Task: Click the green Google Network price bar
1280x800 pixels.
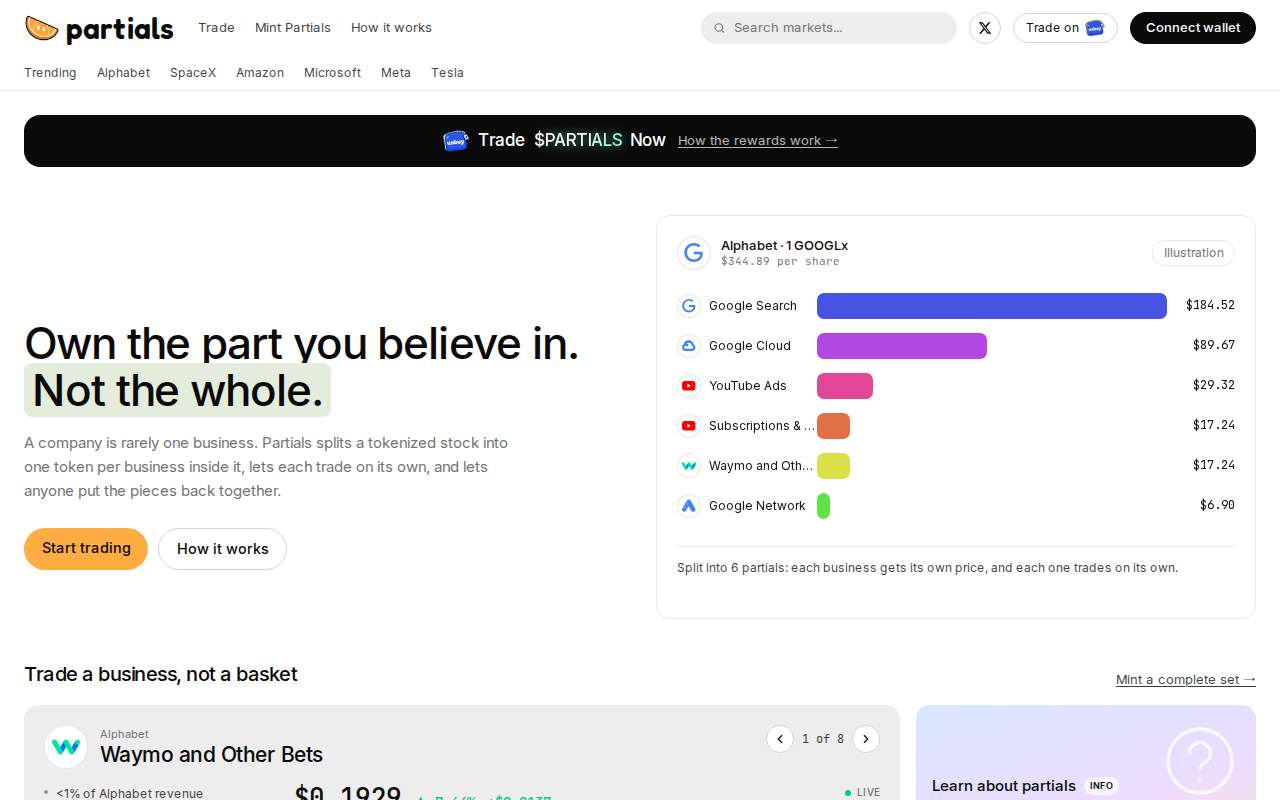Action: point(823,506)
